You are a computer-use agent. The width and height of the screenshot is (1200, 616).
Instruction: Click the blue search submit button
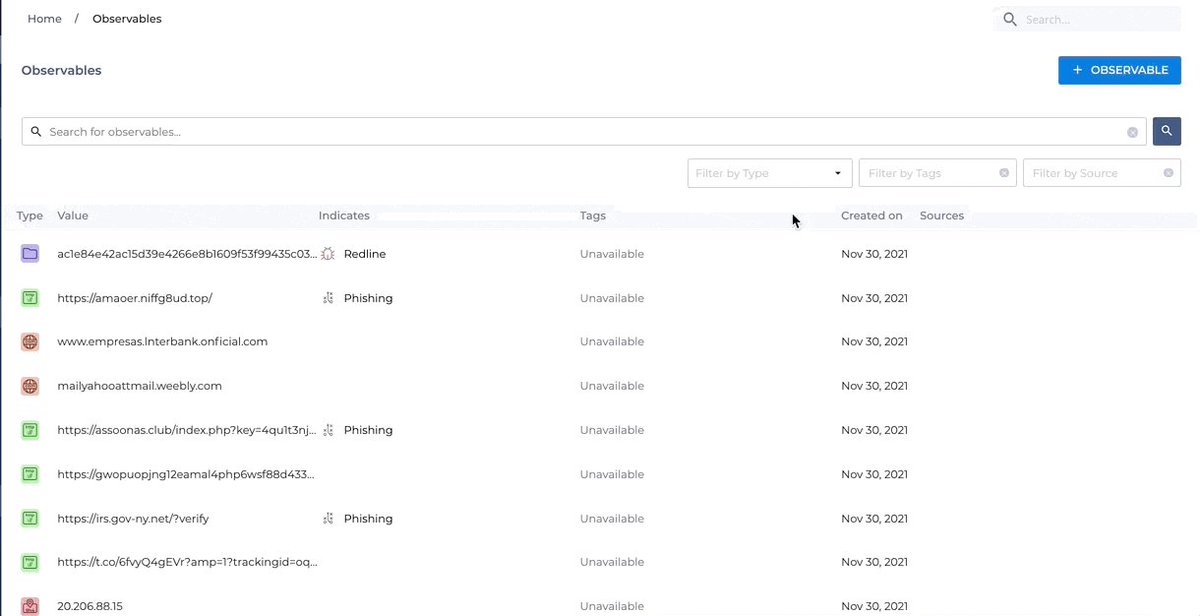(1167, 131)
